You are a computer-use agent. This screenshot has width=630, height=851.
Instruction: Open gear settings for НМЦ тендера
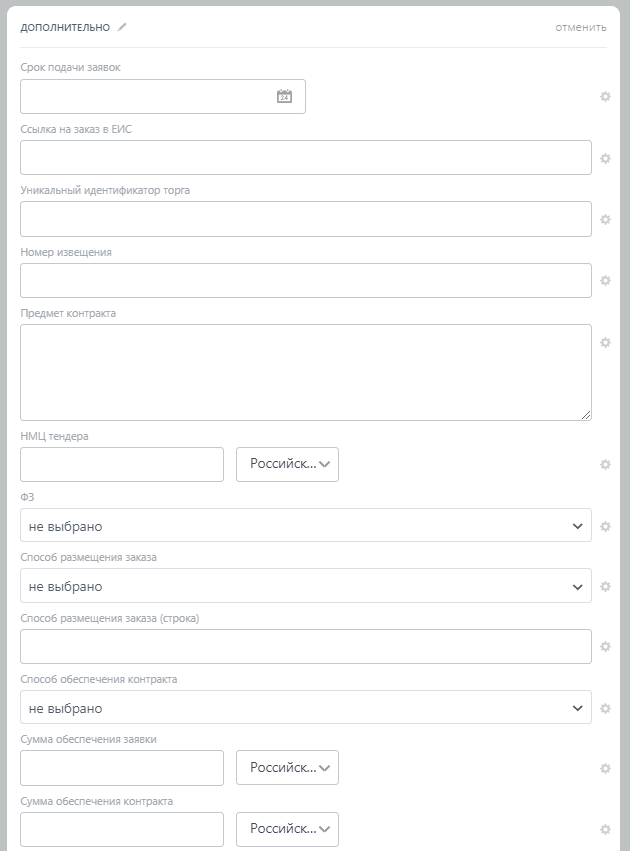[x=605, y=465]
